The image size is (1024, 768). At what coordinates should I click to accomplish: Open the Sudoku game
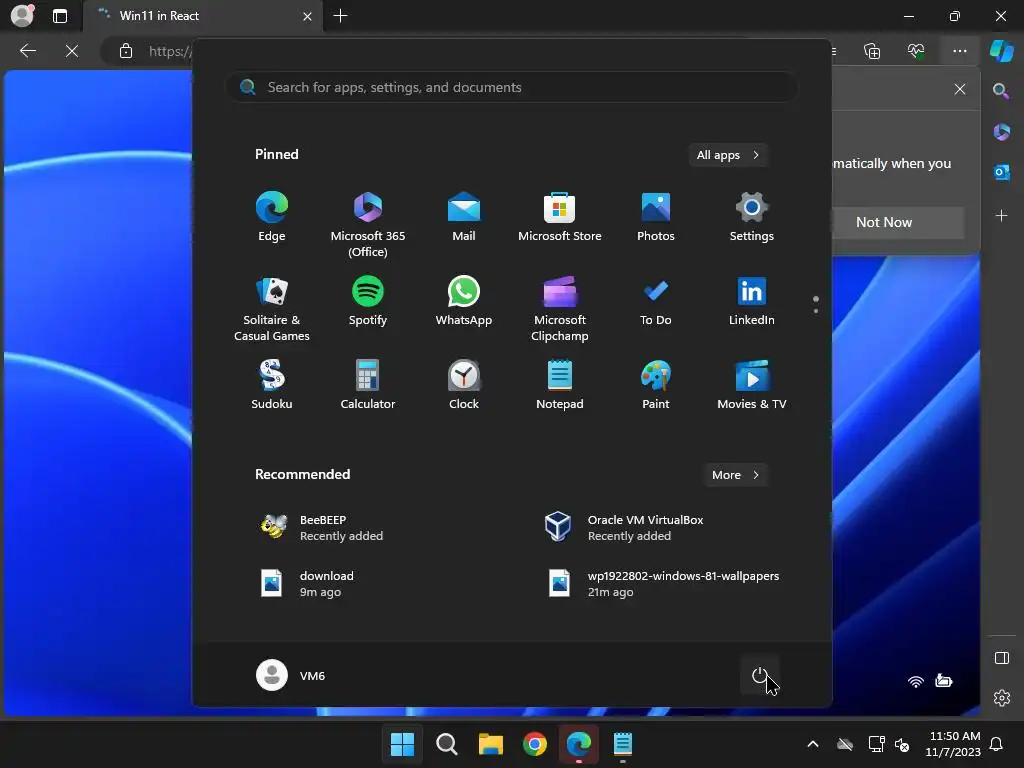click(x=272, y=385)
